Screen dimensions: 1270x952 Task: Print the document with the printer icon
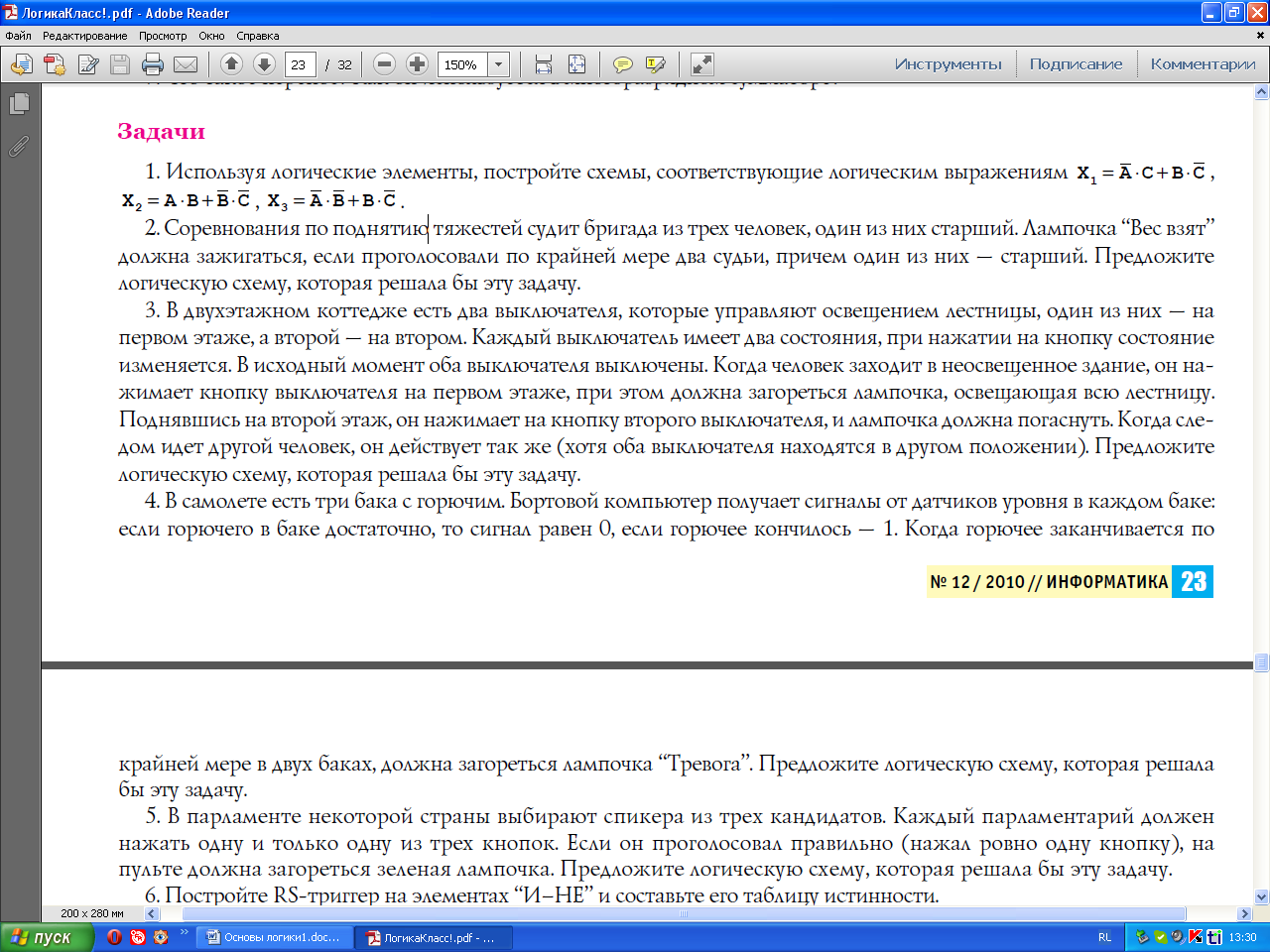(153, 64)
